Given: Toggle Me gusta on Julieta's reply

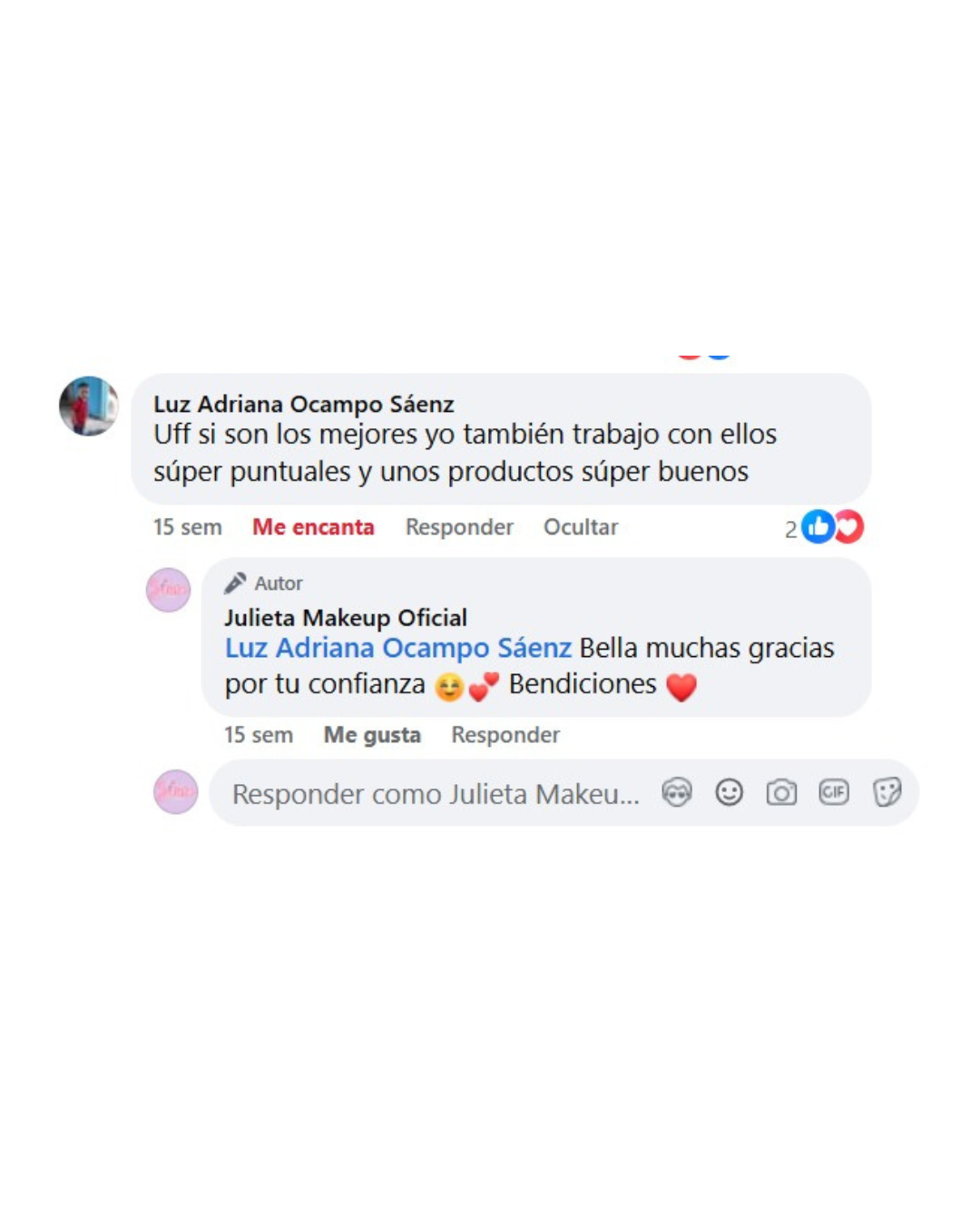Looking at the screenshot, I should (372, 735).
